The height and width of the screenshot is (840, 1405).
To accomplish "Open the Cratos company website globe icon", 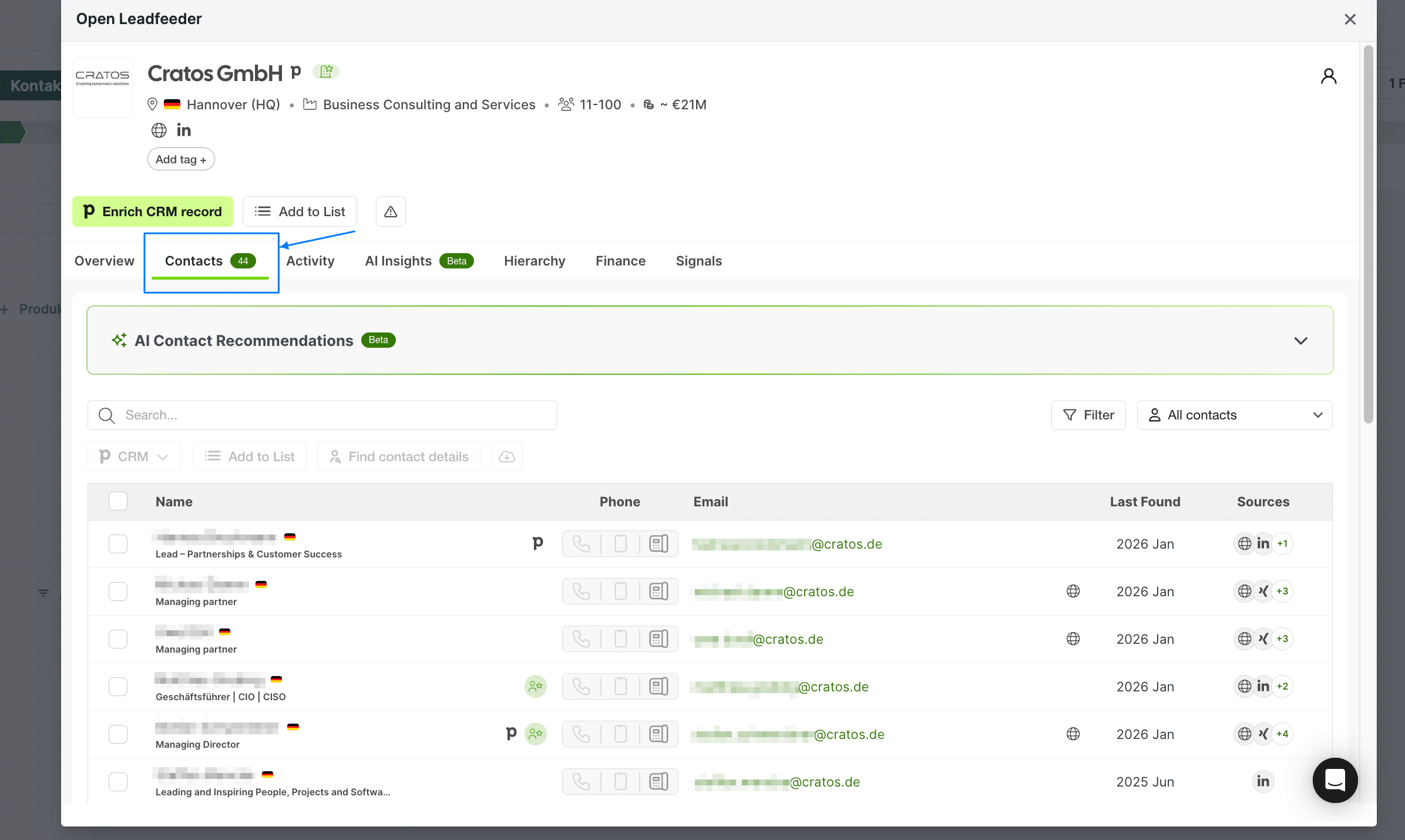I will 159,130.
